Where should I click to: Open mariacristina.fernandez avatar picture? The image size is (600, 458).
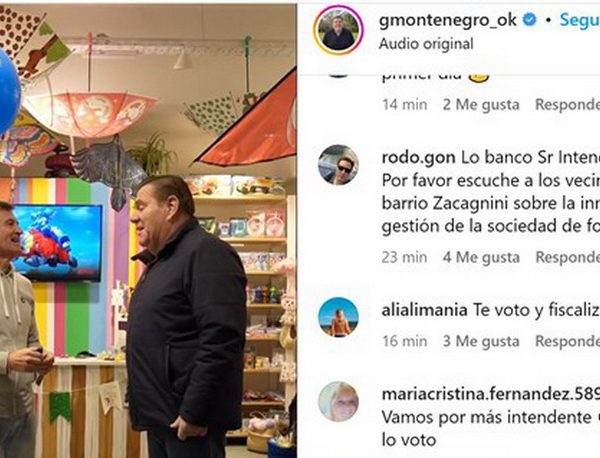(x=338, y=401)
